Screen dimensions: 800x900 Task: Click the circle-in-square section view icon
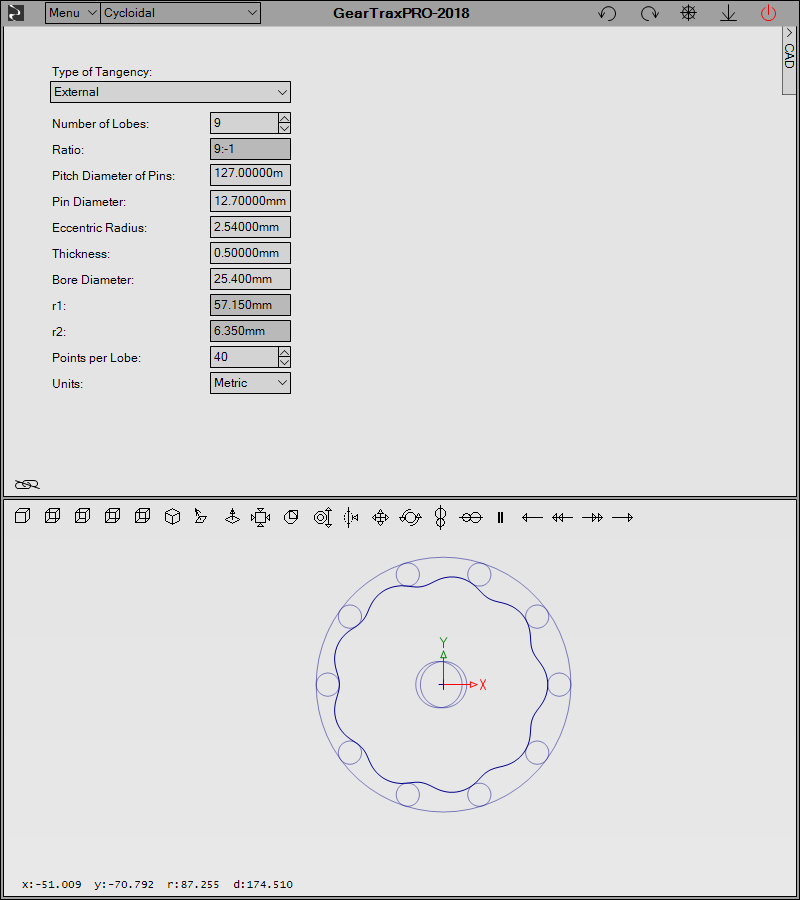point(291,517)
